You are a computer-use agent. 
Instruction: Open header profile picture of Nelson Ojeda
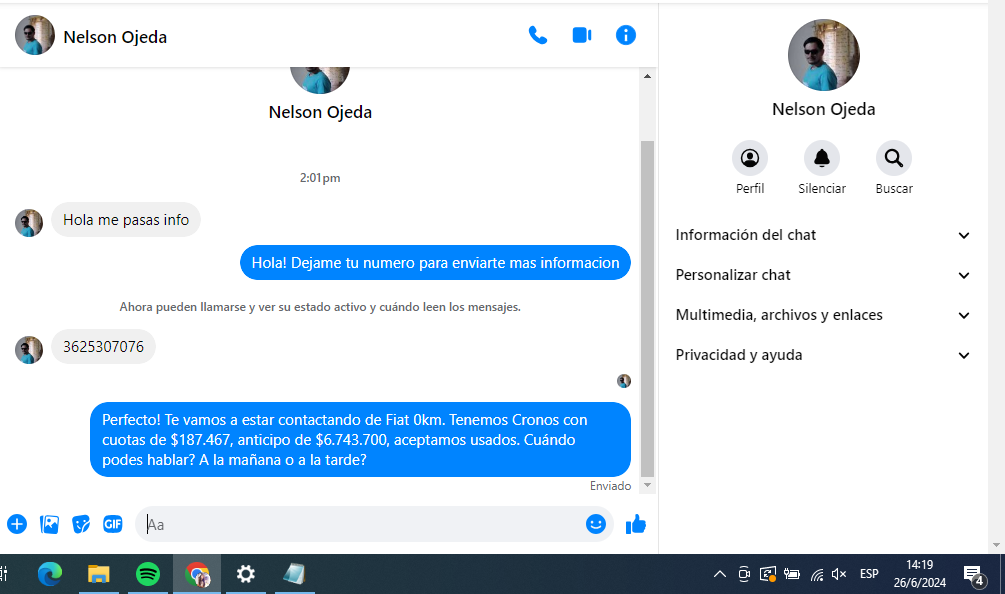[35, 35]
